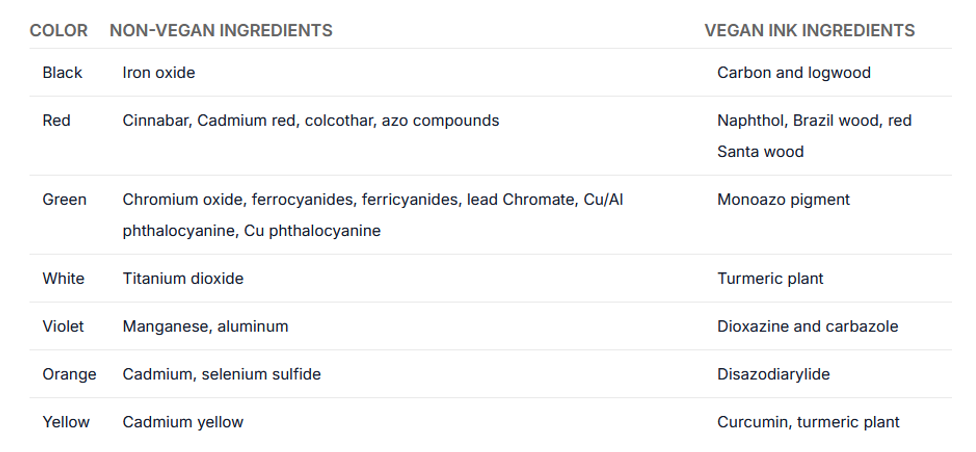The height and width of the screenshot is (452, 976).
Task: Click the Turmeric plant cell in the White row
Action: coord(770,279)
